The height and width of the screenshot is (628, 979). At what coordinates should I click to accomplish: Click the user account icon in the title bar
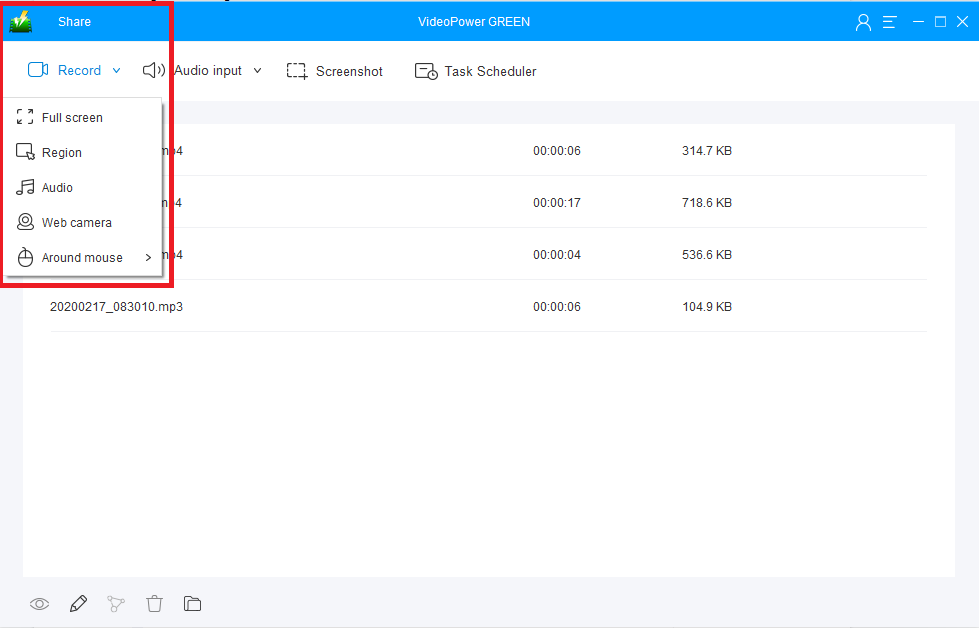pos(862,20)
